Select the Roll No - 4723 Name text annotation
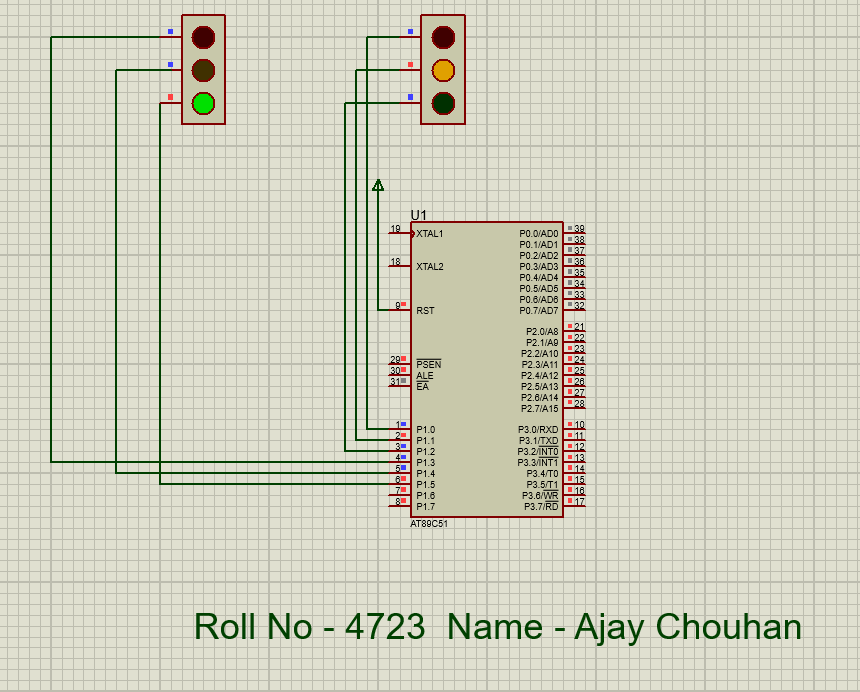860x692 pixels. click(497, 627)
